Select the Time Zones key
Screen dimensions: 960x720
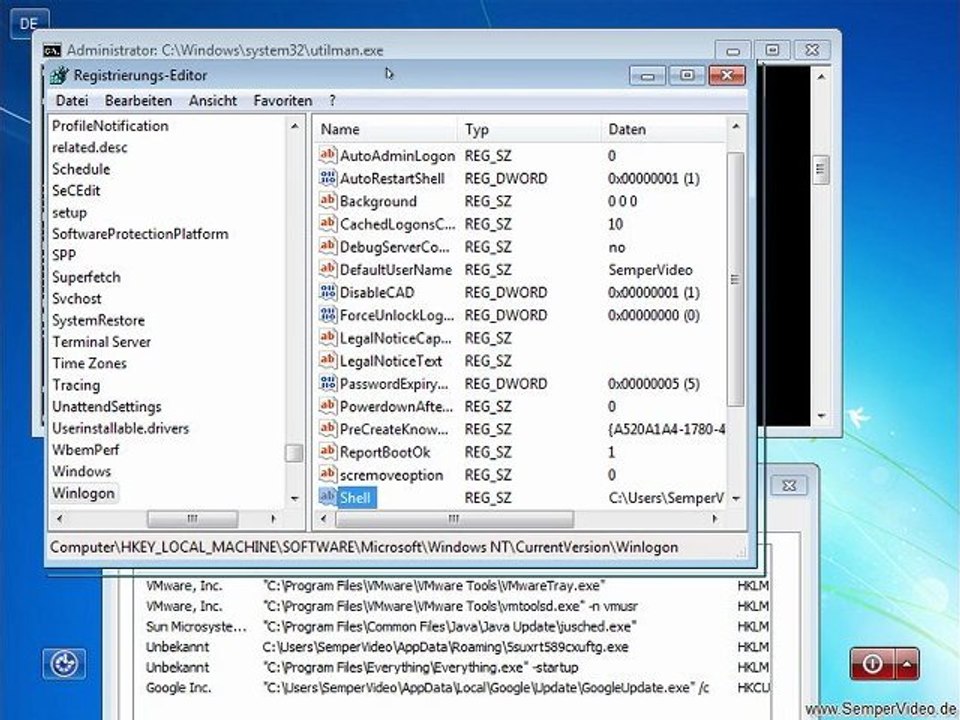89,363
